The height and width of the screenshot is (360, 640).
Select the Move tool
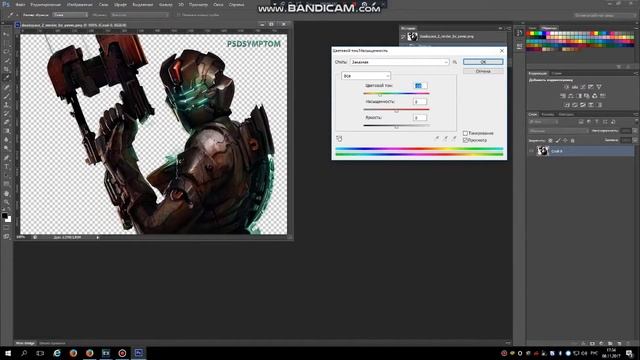pyautogui.click(x=6, y=34)
